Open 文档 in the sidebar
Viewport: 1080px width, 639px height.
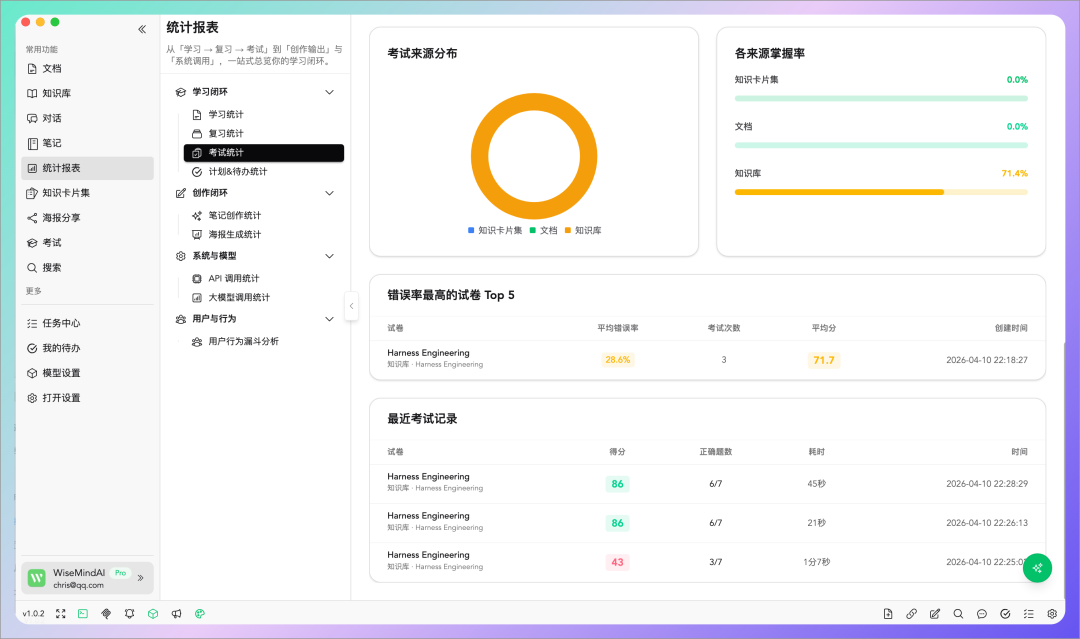coord(87,69)
